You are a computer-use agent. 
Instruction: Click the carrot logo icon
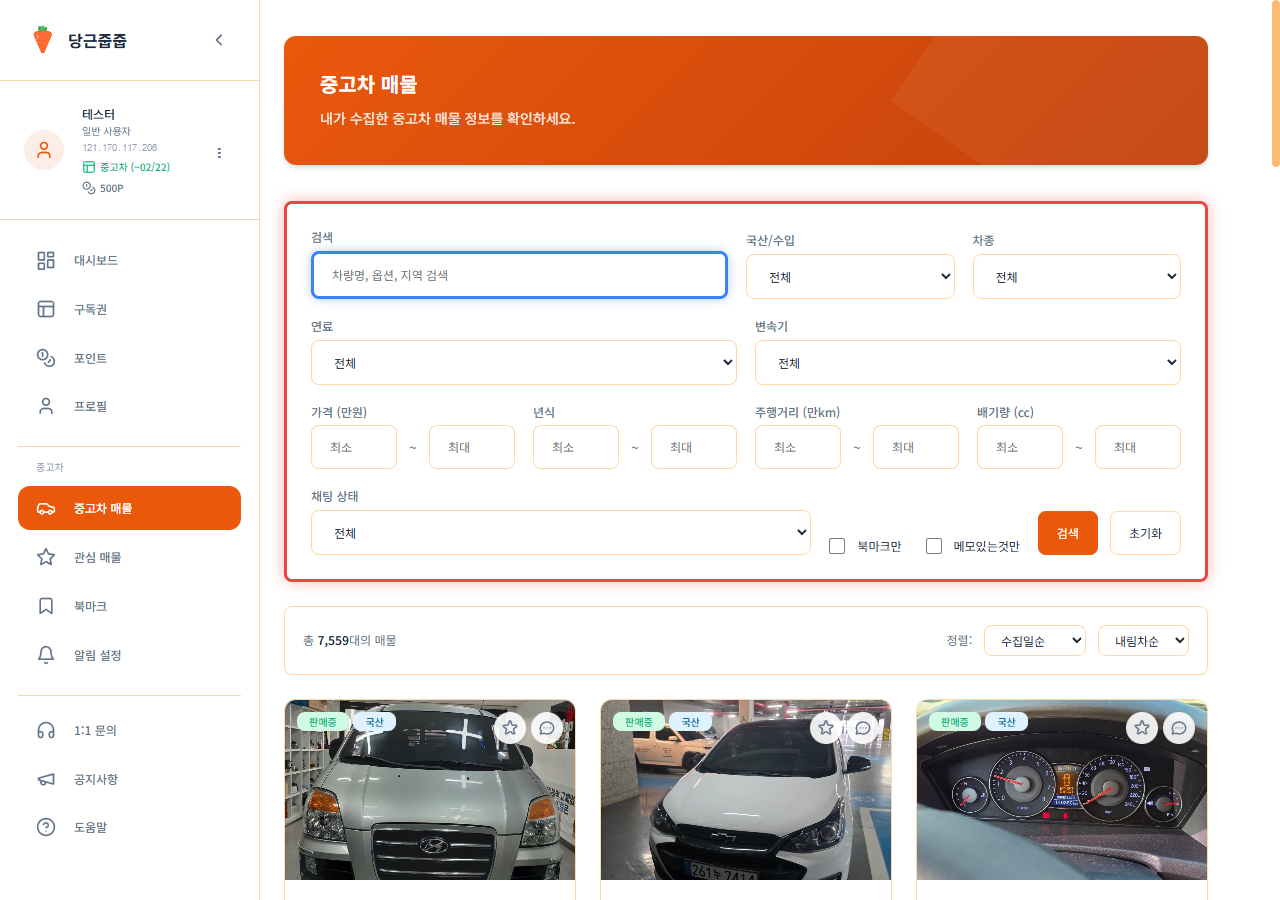pos(42,40)
